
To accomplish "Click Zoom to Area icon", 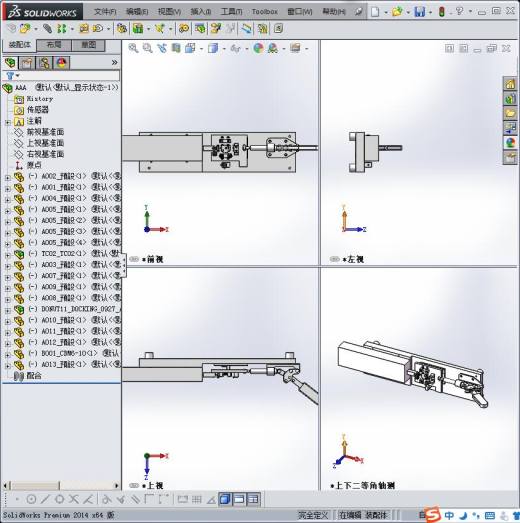I will (147, 48).
